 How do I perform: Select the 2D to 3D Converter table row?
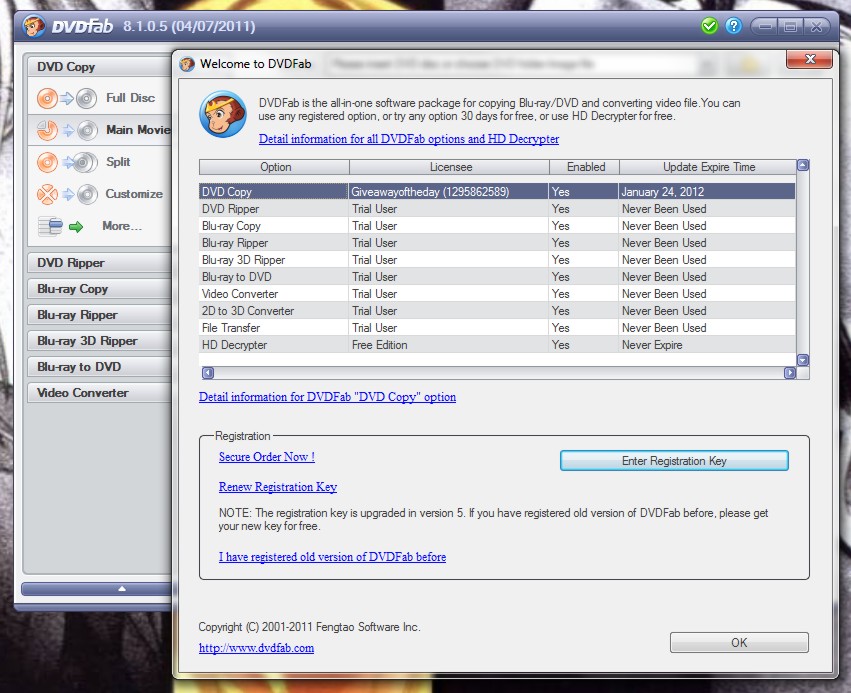coord(497,311)
